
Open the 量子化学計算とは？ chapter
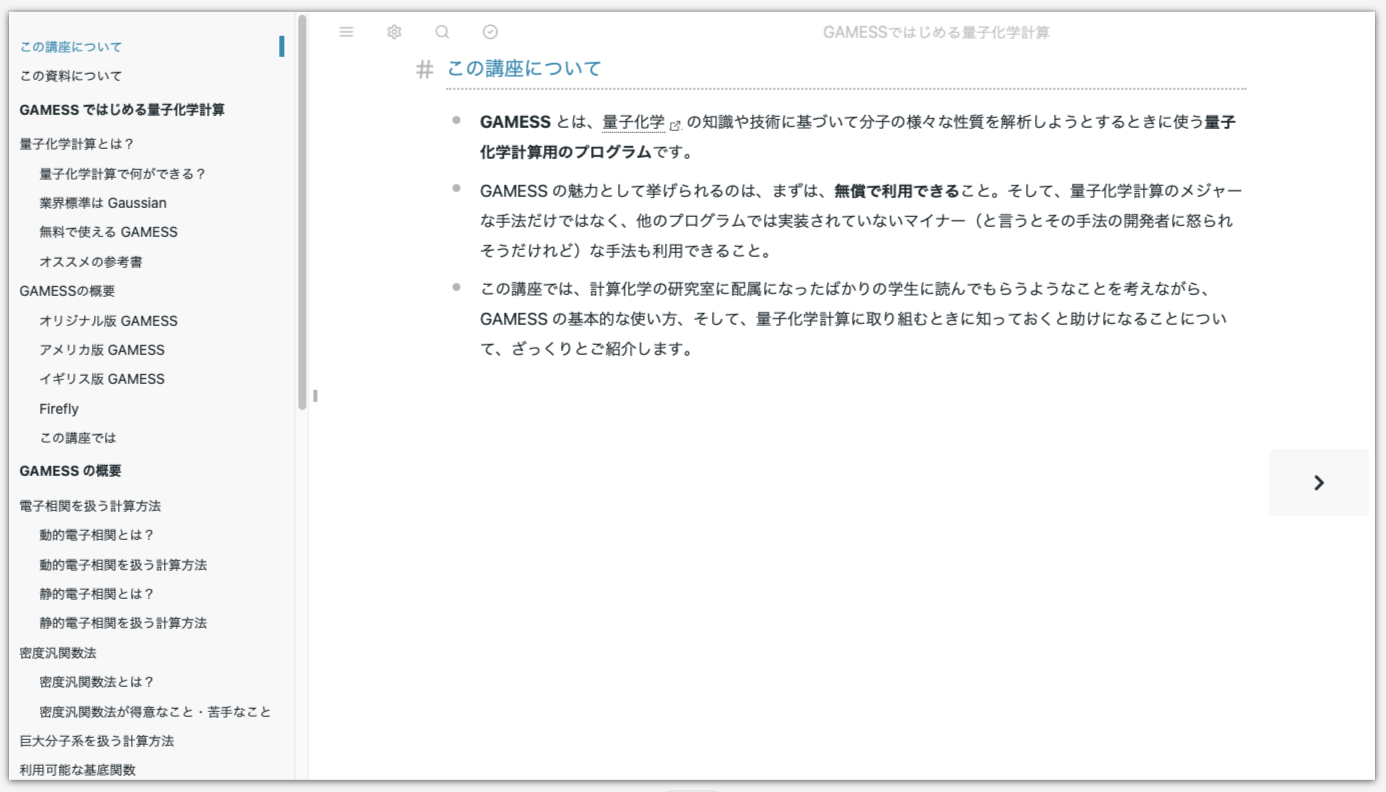click(77, 144)
